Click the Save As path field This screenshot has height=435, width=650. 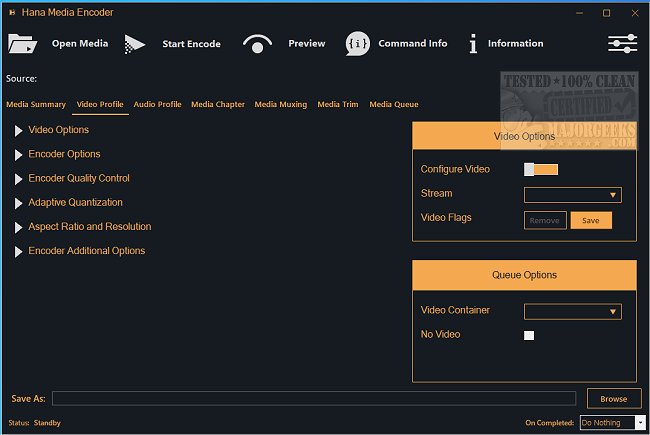314,399
